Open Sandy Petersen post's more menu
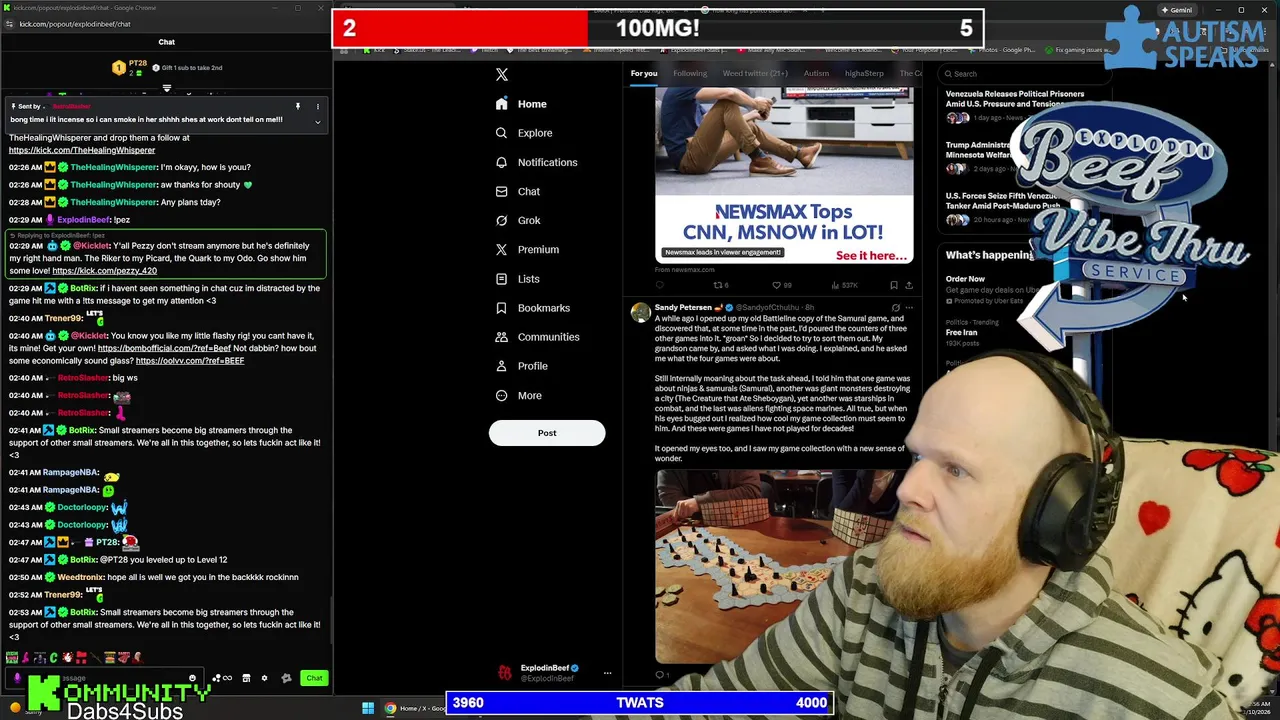 coord(908,307)
